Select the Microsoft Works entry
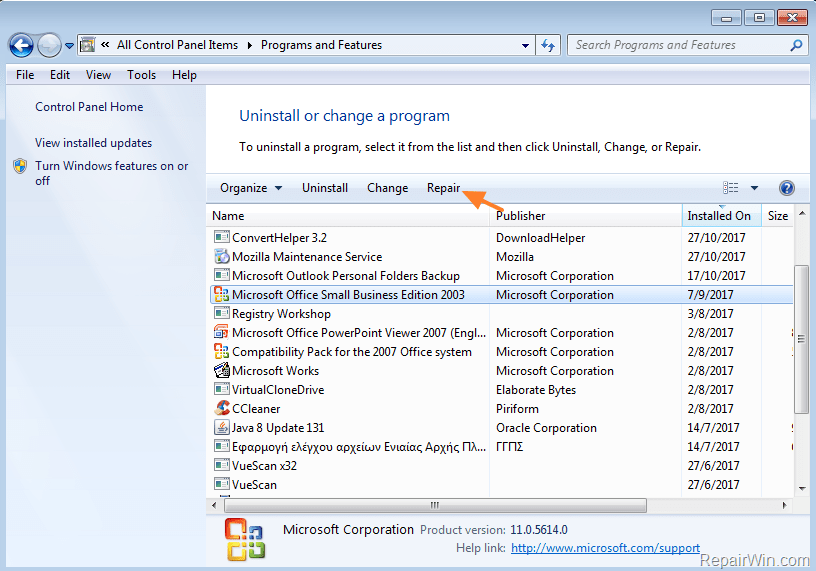Image resolution: width=816 pixels, height=571 pixels. click(x=502, y=371)
